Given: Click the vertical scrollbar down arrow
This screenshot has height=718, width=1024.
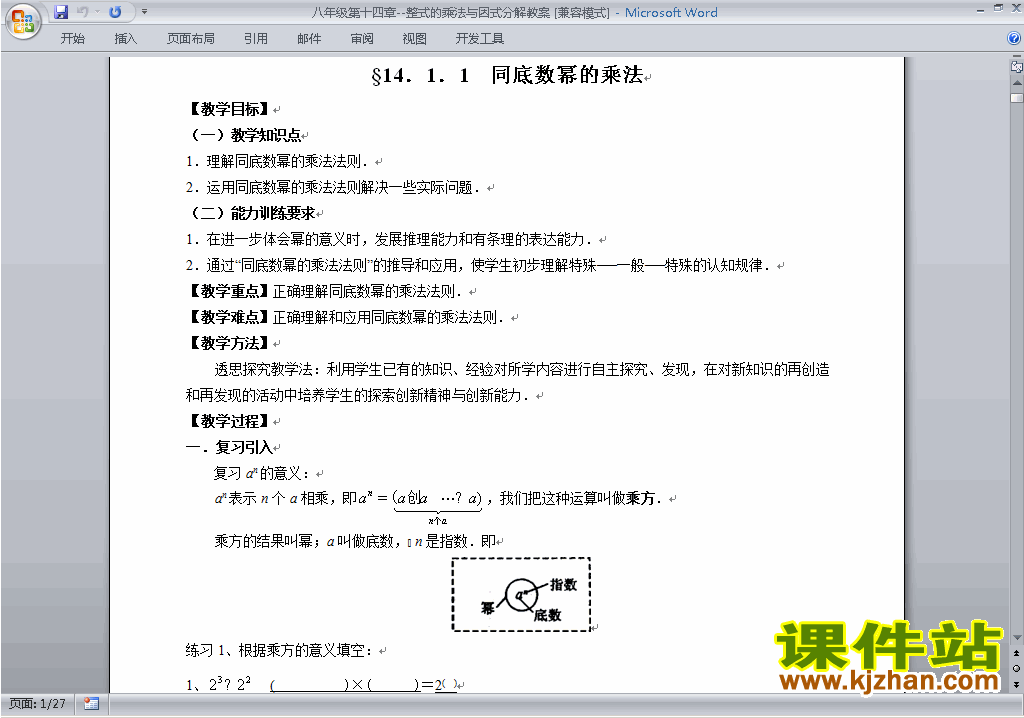Looking at the screenshot, I should [1017, 638].
